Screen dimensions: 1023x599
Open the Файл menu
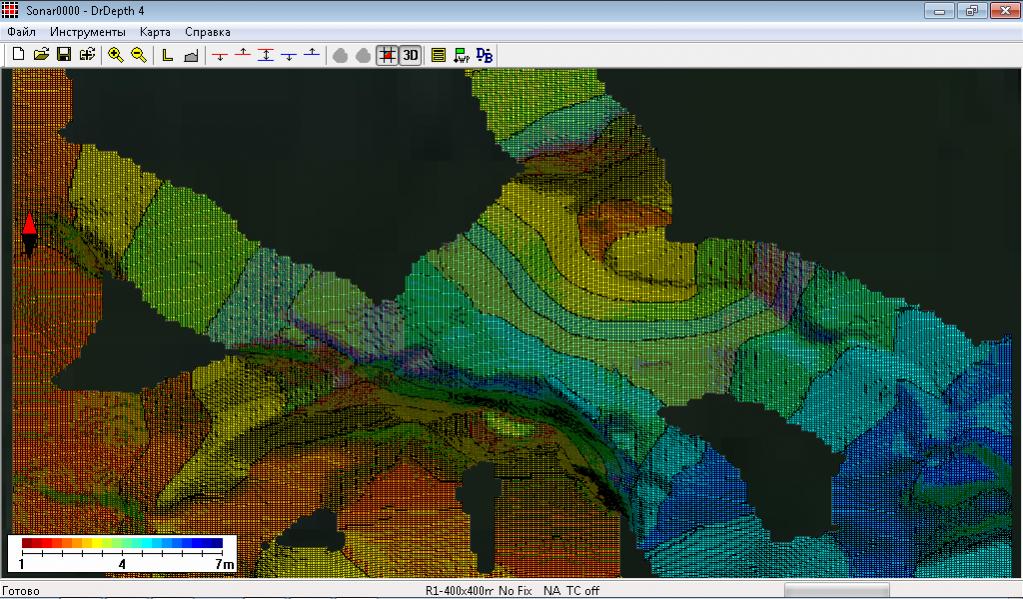[21, 32]
